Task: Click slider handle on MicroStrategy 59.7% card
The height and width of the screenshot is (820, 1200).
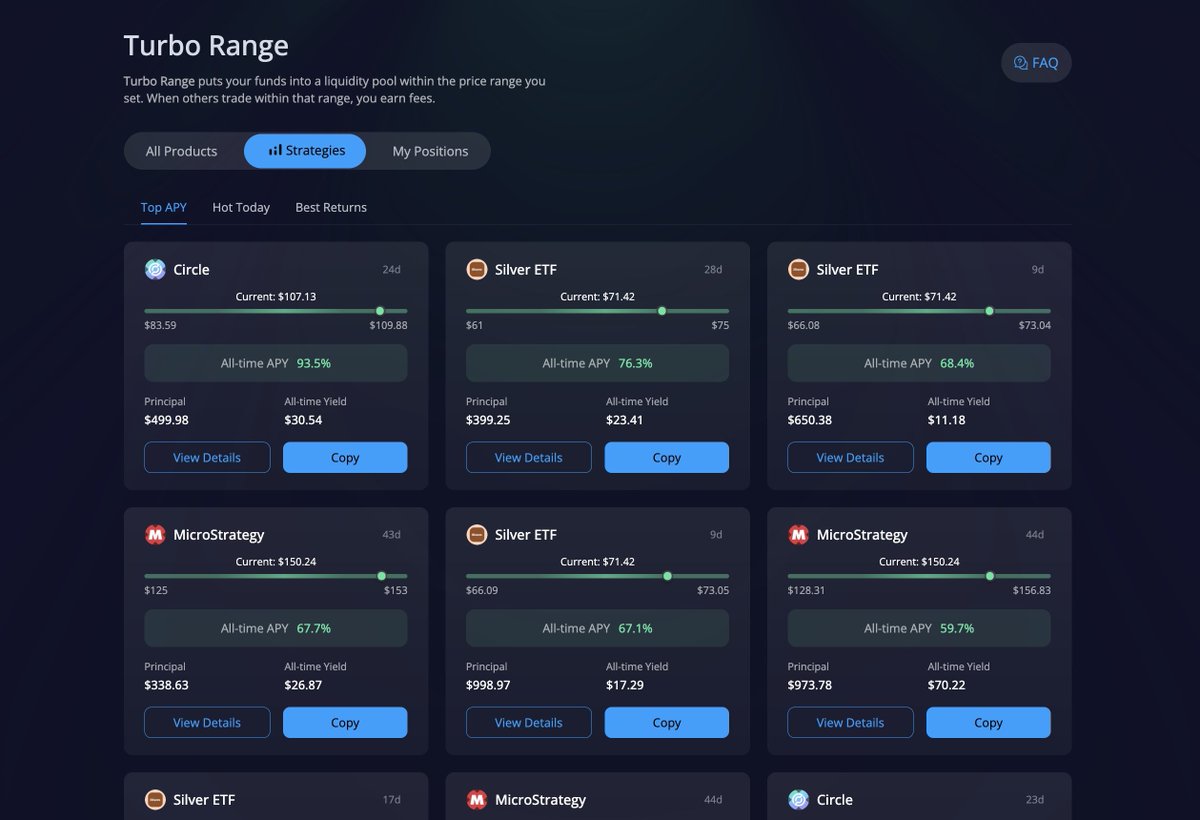Action: point(990,576)
